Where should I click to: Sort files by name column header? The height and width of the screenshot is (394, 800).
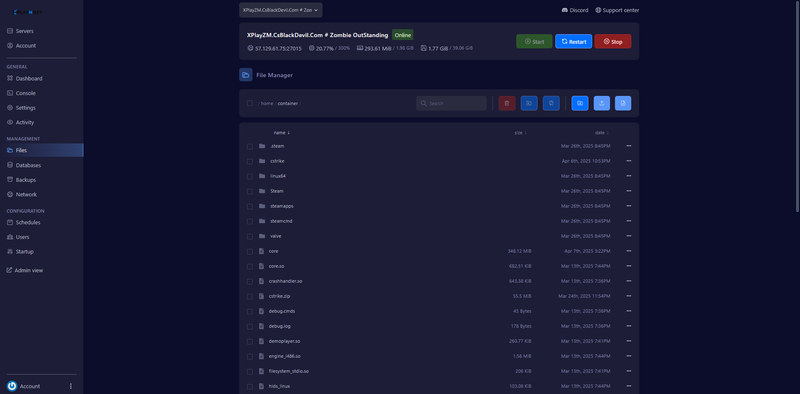tap(282, 133)
